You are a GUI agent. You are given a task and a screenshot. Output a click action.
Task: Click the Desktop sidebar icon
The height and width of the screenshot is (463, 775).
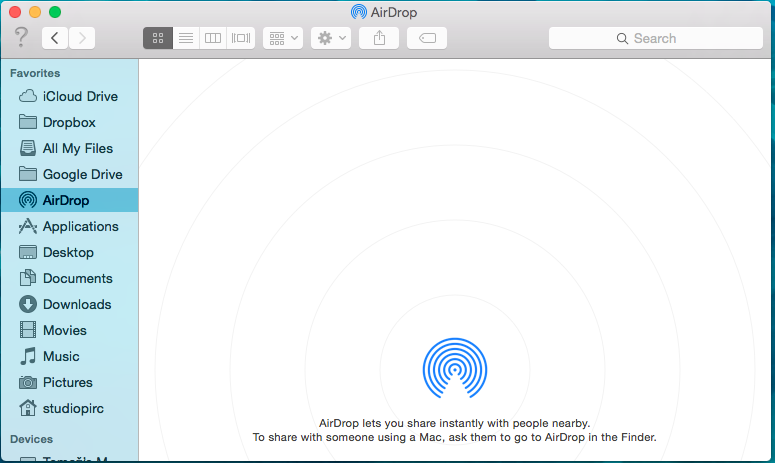(28, 252)
